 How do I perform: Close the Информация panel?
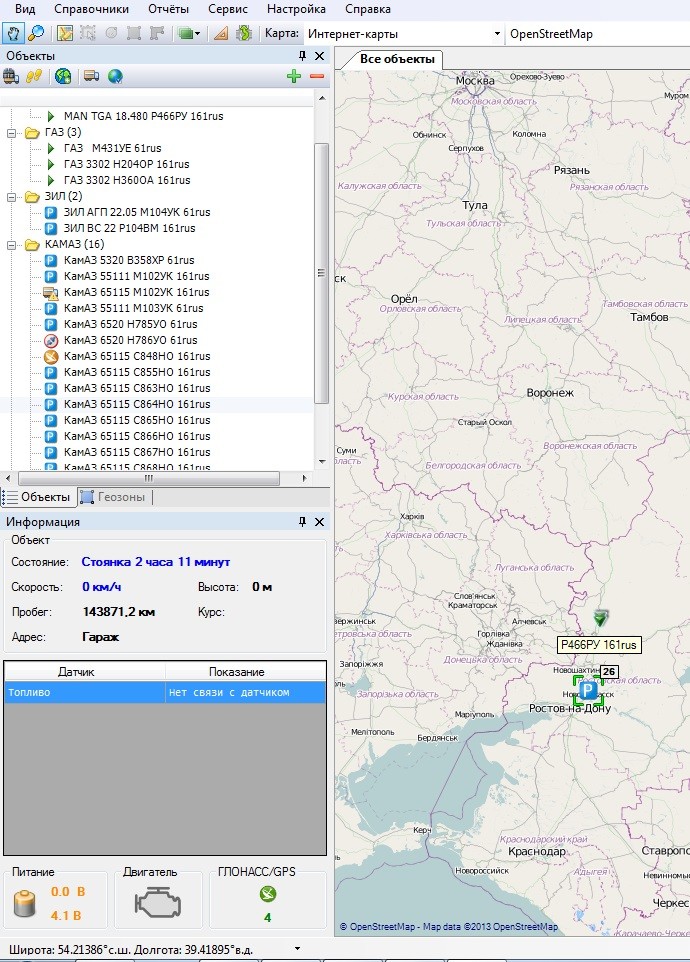coord(319,522)
